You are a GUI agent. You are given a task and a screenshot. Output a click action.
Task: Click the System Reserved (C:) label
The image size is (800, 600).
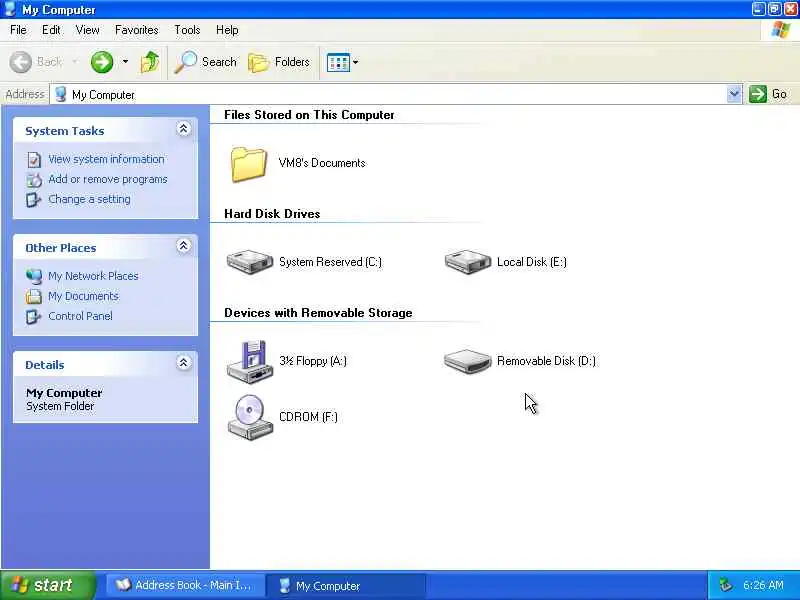click(330, 262)
